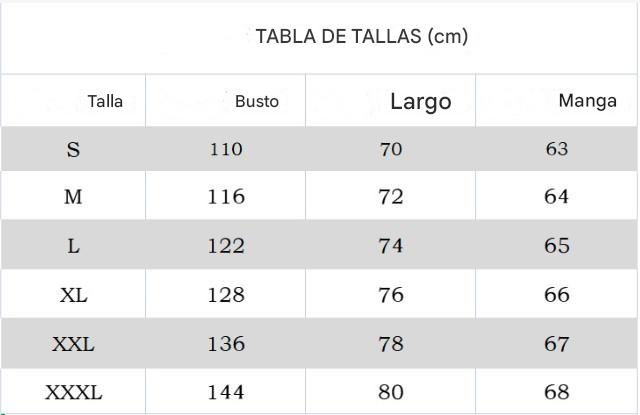The height and width of the screenshot is (415, 640).
Task: Select the sleeve value 65 cell
Action: tap(557, 246)
